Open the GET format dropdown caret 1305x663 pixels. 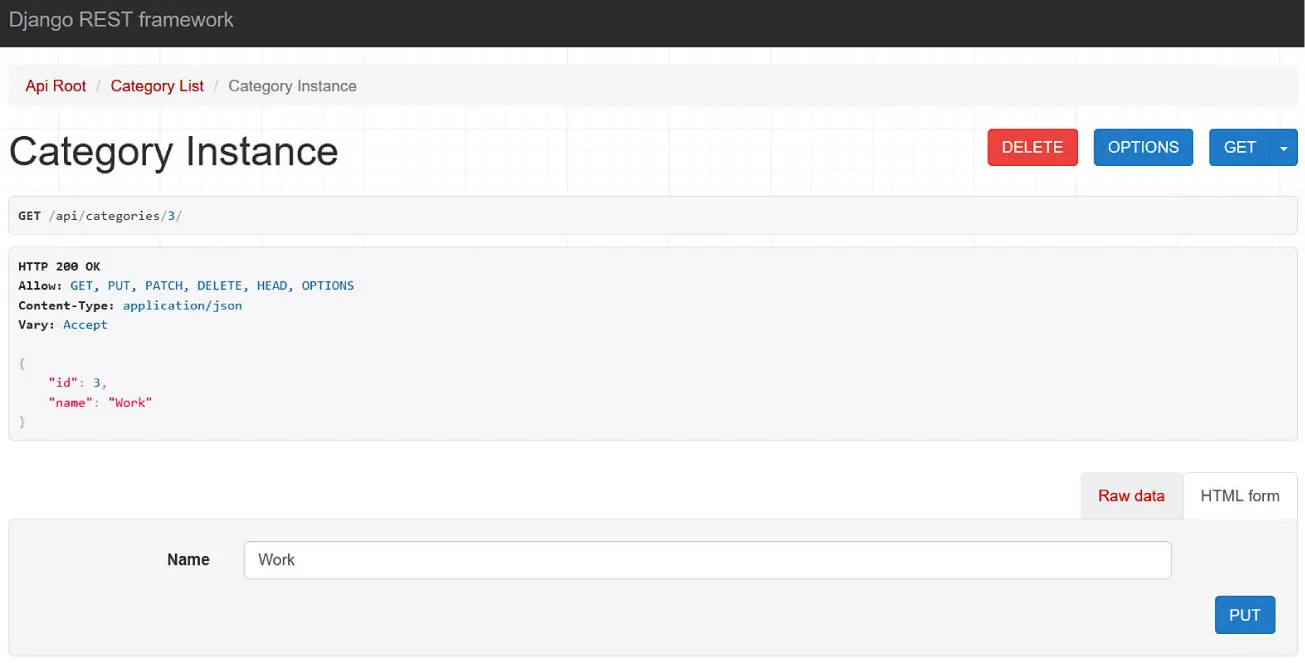[1283, 147]
